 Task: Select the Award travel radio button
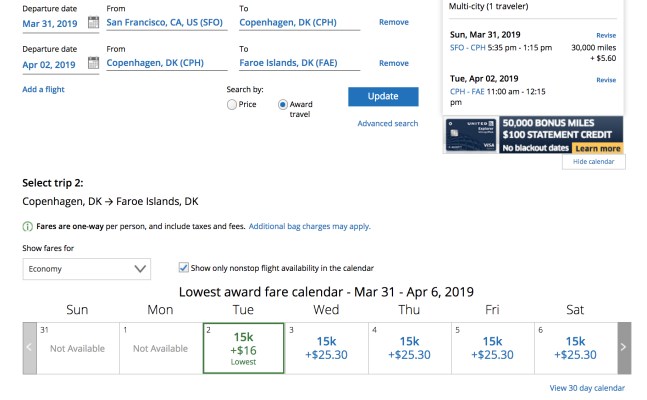click(283, 104)
